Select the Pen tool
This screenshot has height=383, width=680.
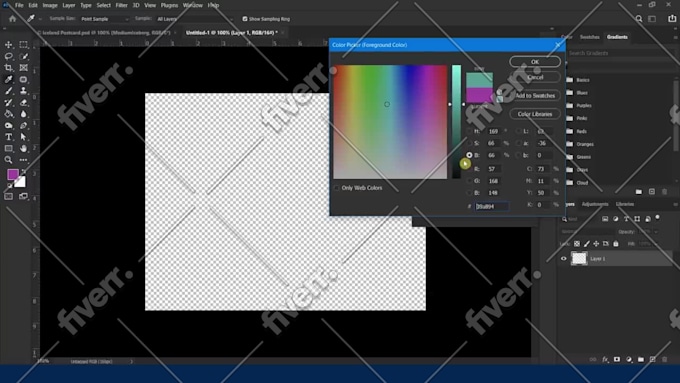[23, 125]
